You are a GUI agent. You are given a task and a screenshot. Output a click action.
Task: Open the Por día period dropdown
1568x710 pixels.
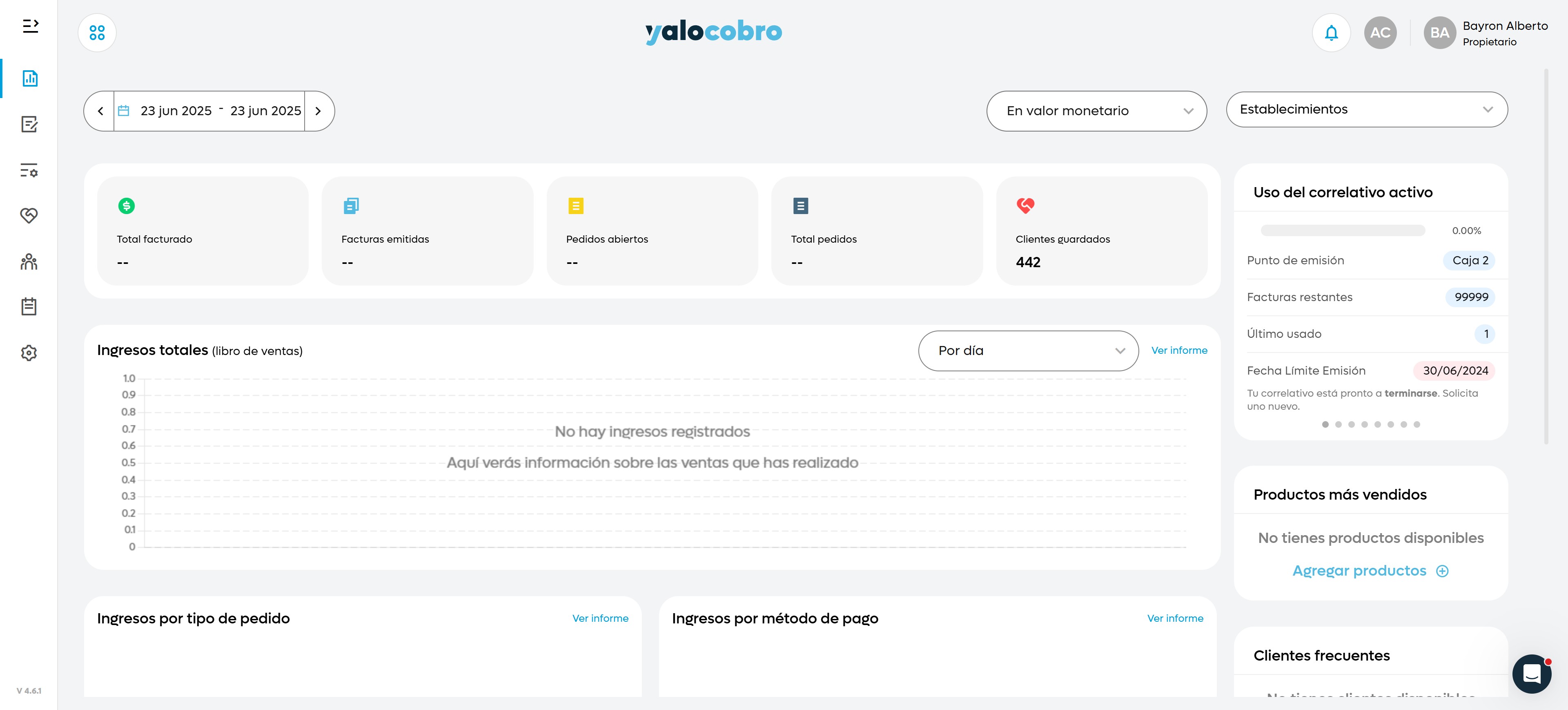tap(1028, 351)
